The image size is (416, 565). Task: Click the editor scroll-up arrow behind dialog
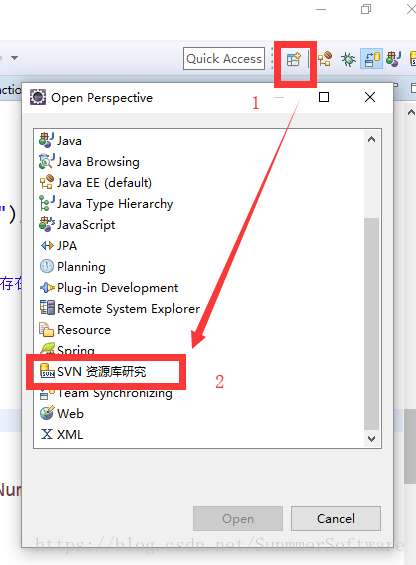point(411,112)
